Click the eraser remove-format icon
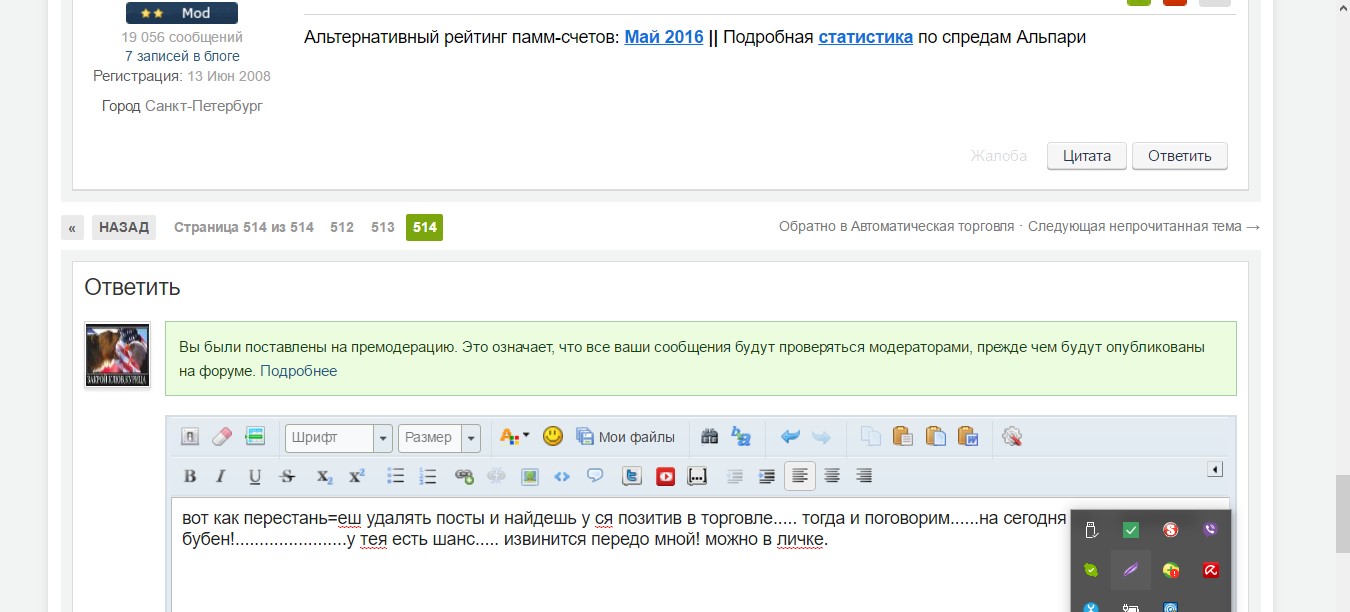This screenshot has height=612, width=1350. (x=222, y=437)
